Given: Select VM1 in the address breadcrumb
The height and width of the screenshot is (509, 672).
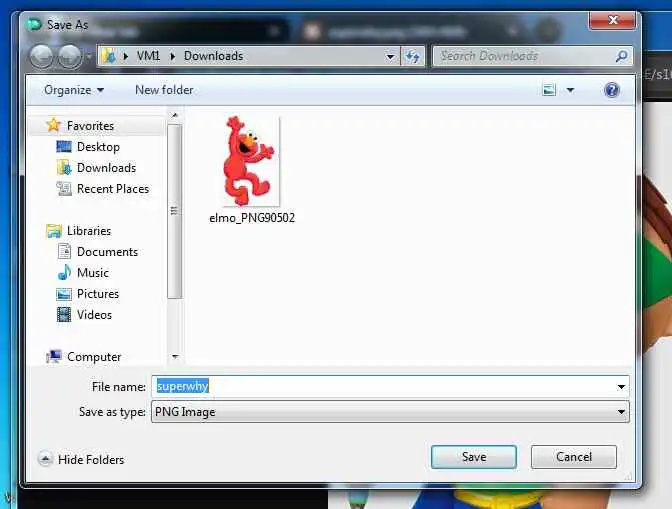Looking at the screenshot, I should click(148, 56).
